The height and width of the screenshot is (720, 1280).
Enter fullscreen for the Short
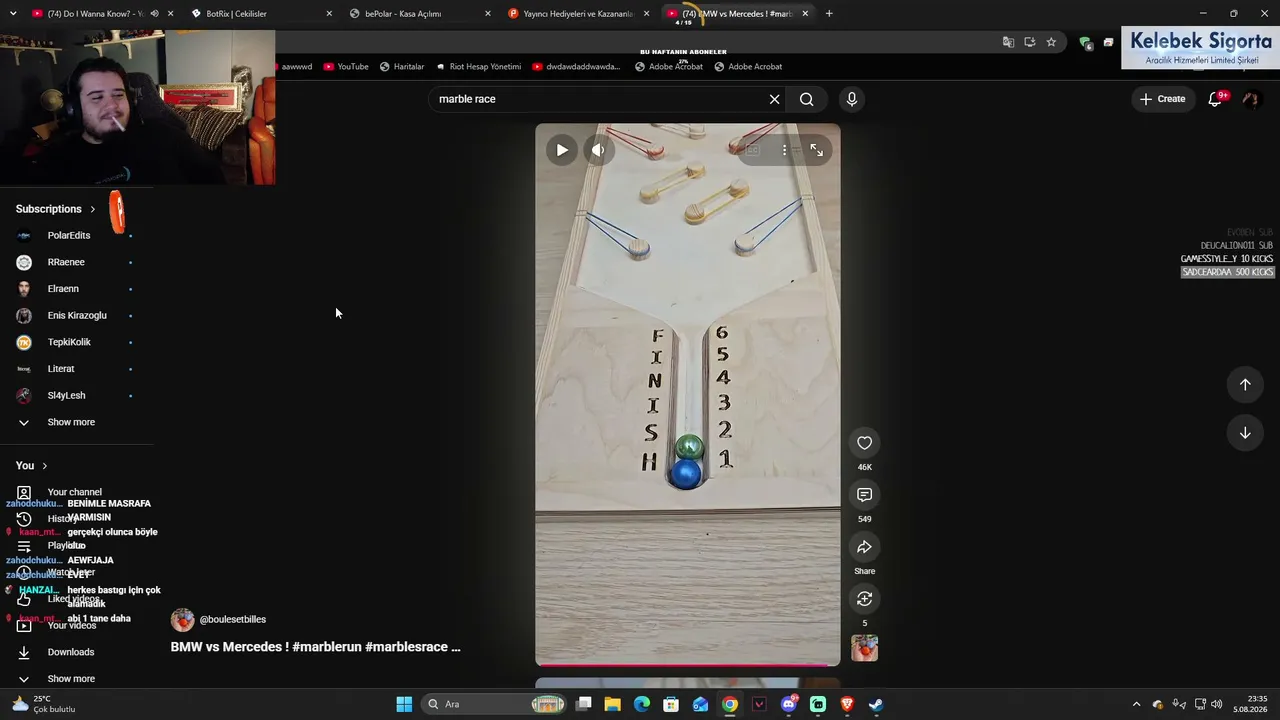[817, 150]
